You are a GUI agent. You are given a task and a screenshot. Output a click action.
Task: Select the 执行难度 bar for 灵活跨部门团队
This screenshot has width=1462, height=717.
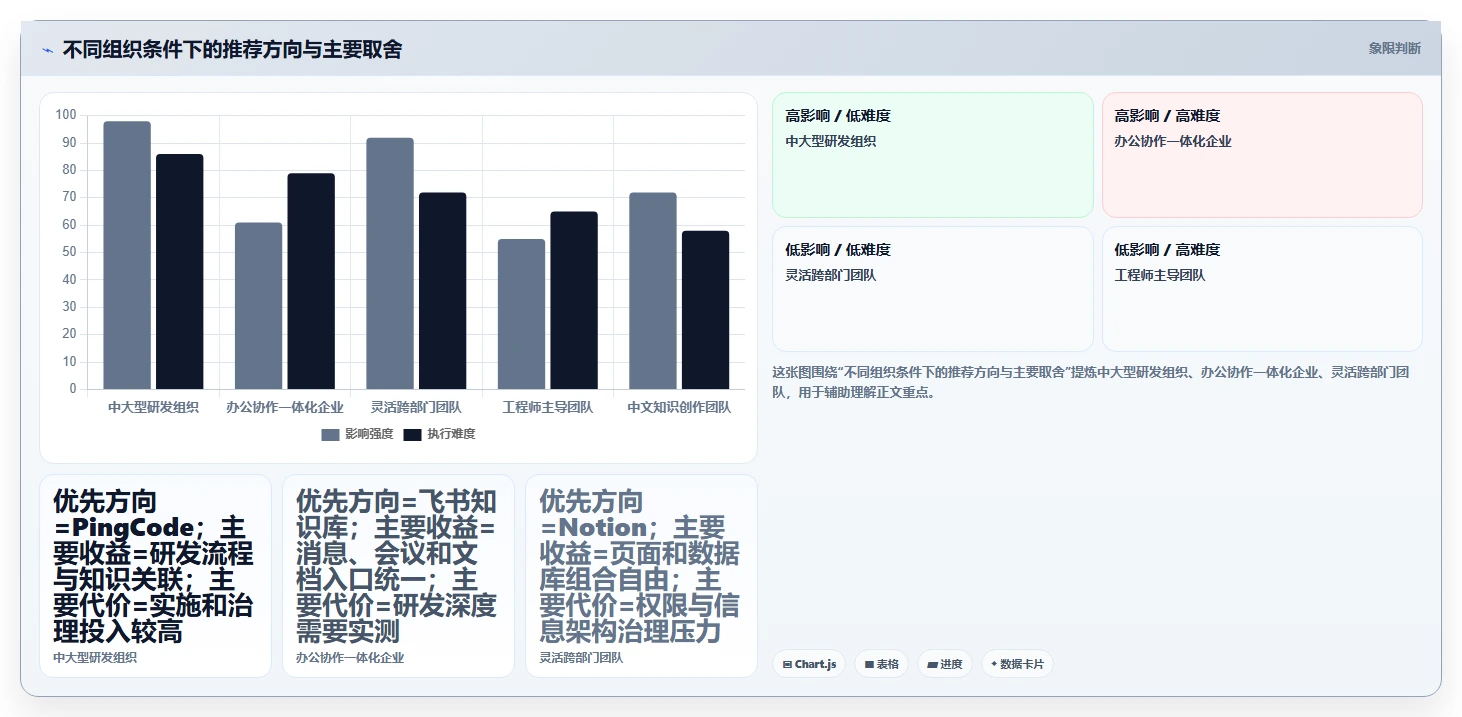click(x=443, y=291)
